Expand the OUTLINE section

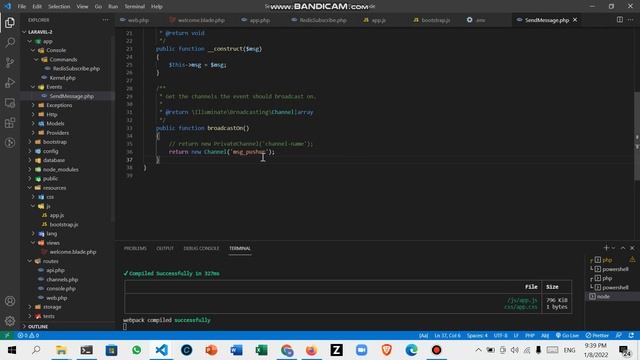coord(38,327)
